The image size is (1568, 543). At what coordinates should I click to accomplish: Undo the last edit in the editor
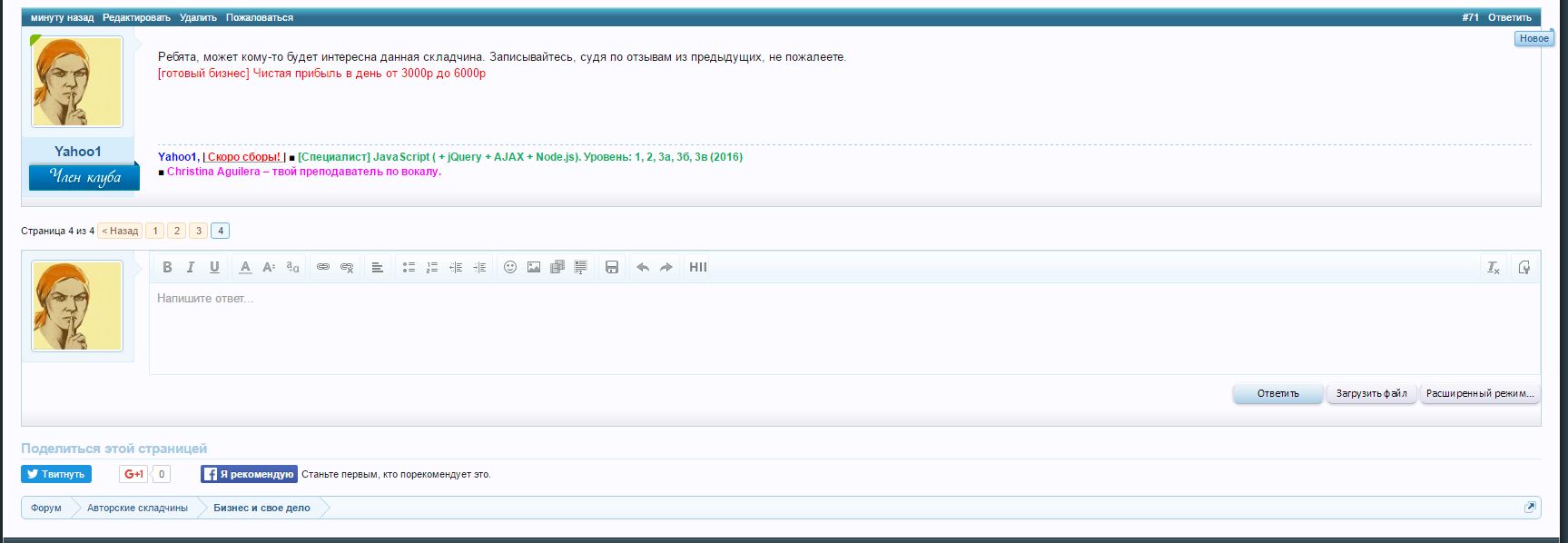643,267
